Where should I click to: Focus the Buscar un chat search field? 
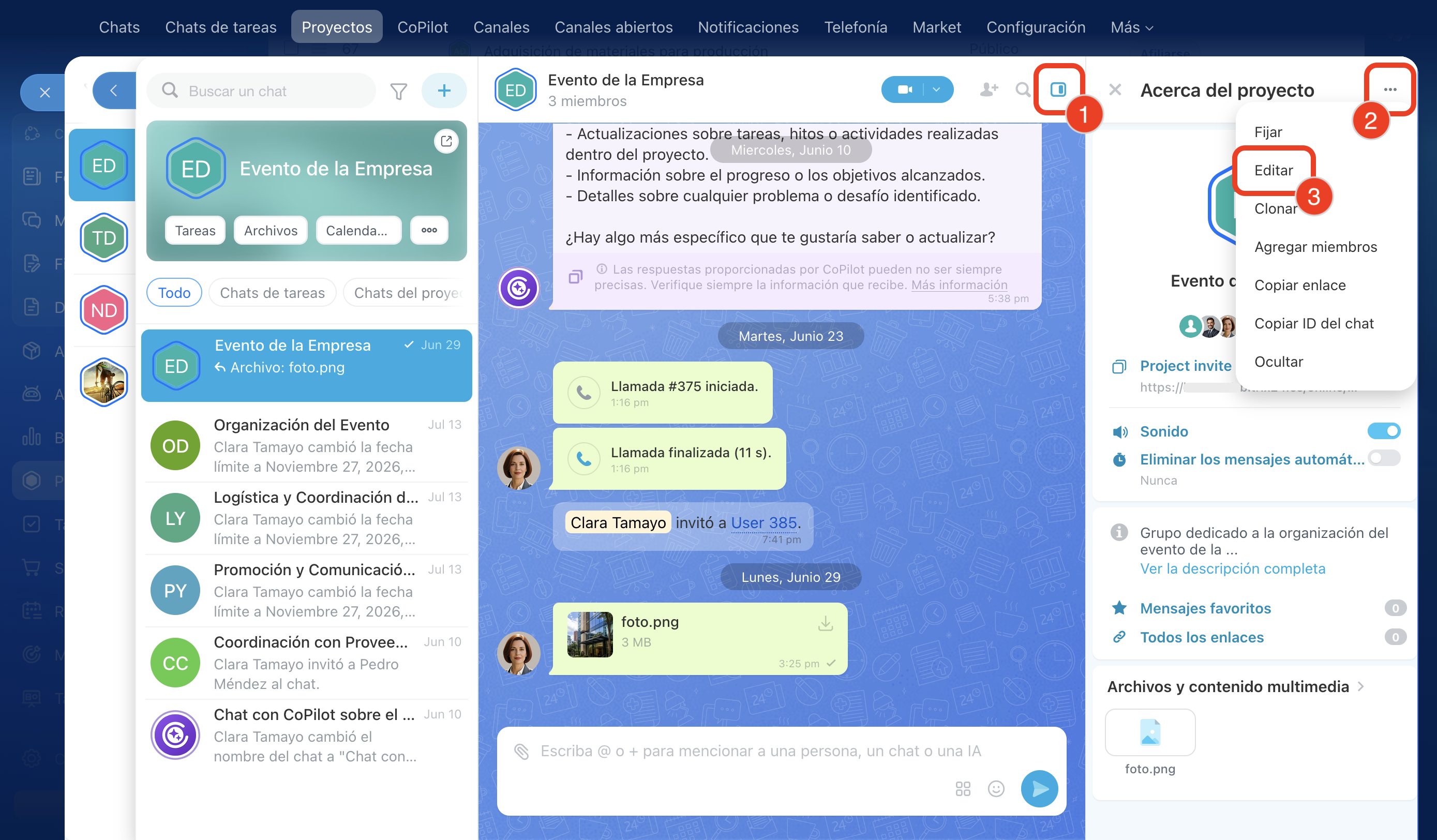[261, 91]
